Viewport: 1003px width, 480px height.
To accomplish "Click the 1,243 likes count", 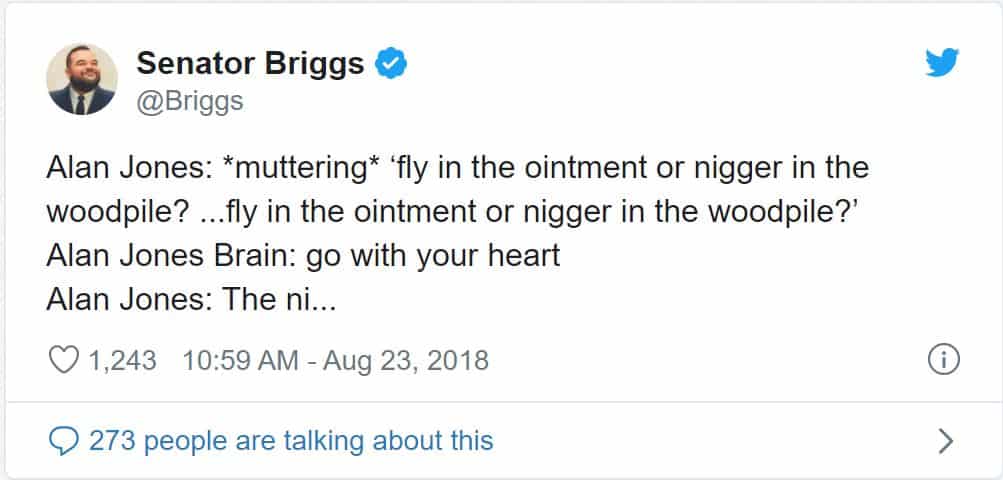I will (x=123, y=360).
